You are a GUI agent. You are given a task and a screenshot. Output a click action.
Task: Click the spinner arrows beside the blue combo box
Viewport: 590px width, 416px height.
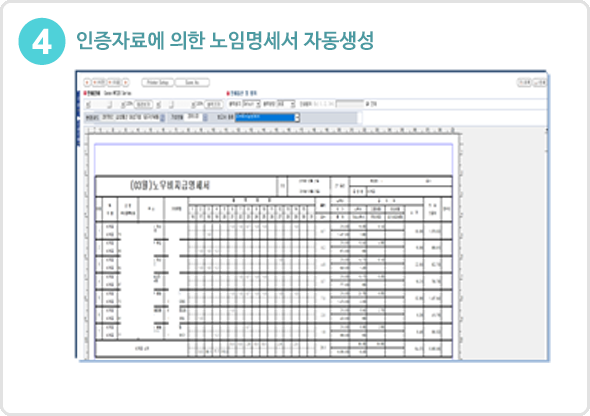297,117
